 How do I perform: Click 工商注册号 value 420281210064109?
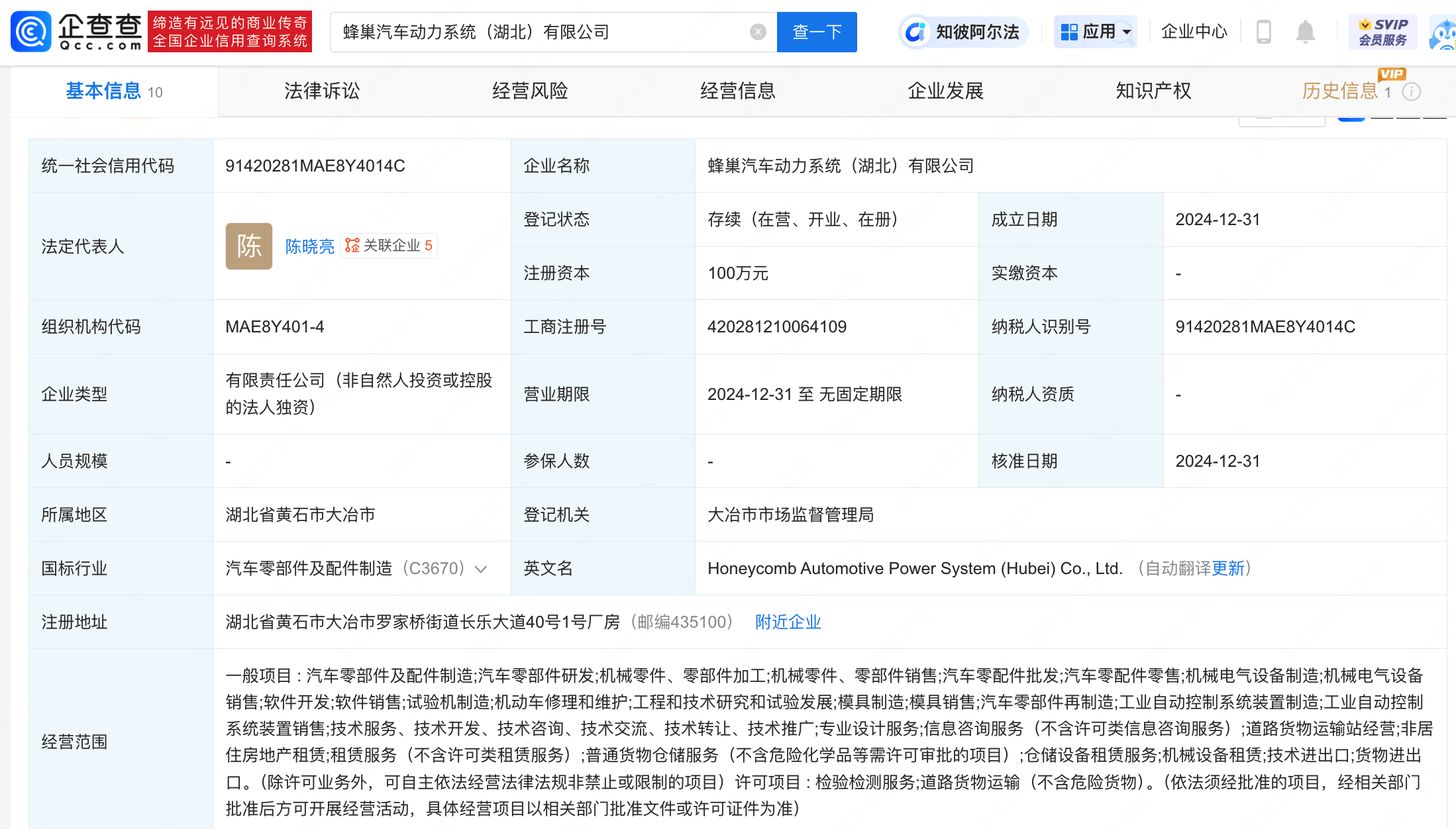coord(777,327)
